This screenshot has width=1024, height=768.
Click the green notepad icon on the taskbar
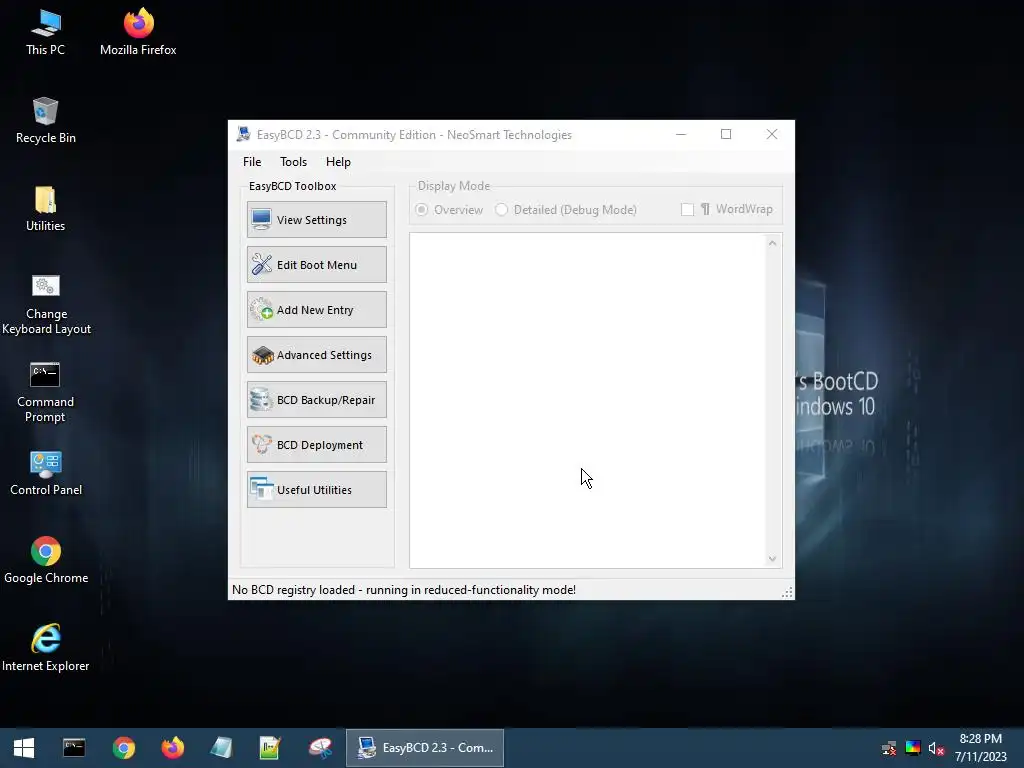pos(270,748)
